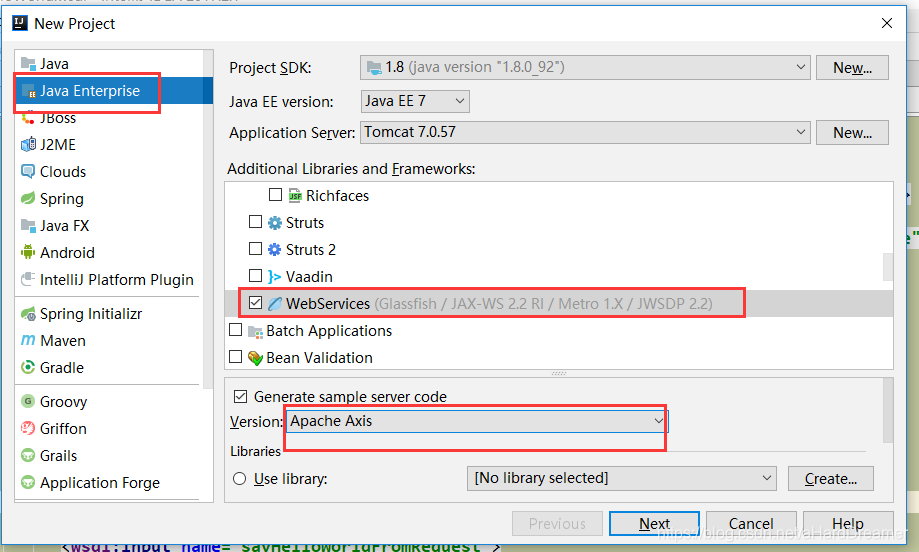Image resolution: width=919 pixels, height=552 pixels.
Task: Tick the Vaadin checkbox
Action: coord(255,275)
